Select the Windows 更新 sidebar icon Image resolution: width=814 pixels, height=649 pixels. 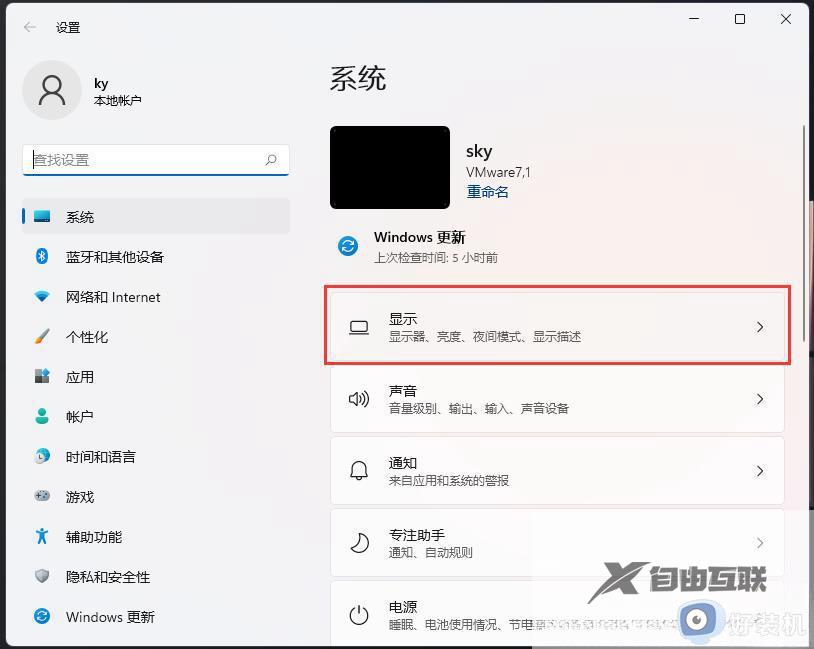tap(42, 617)
